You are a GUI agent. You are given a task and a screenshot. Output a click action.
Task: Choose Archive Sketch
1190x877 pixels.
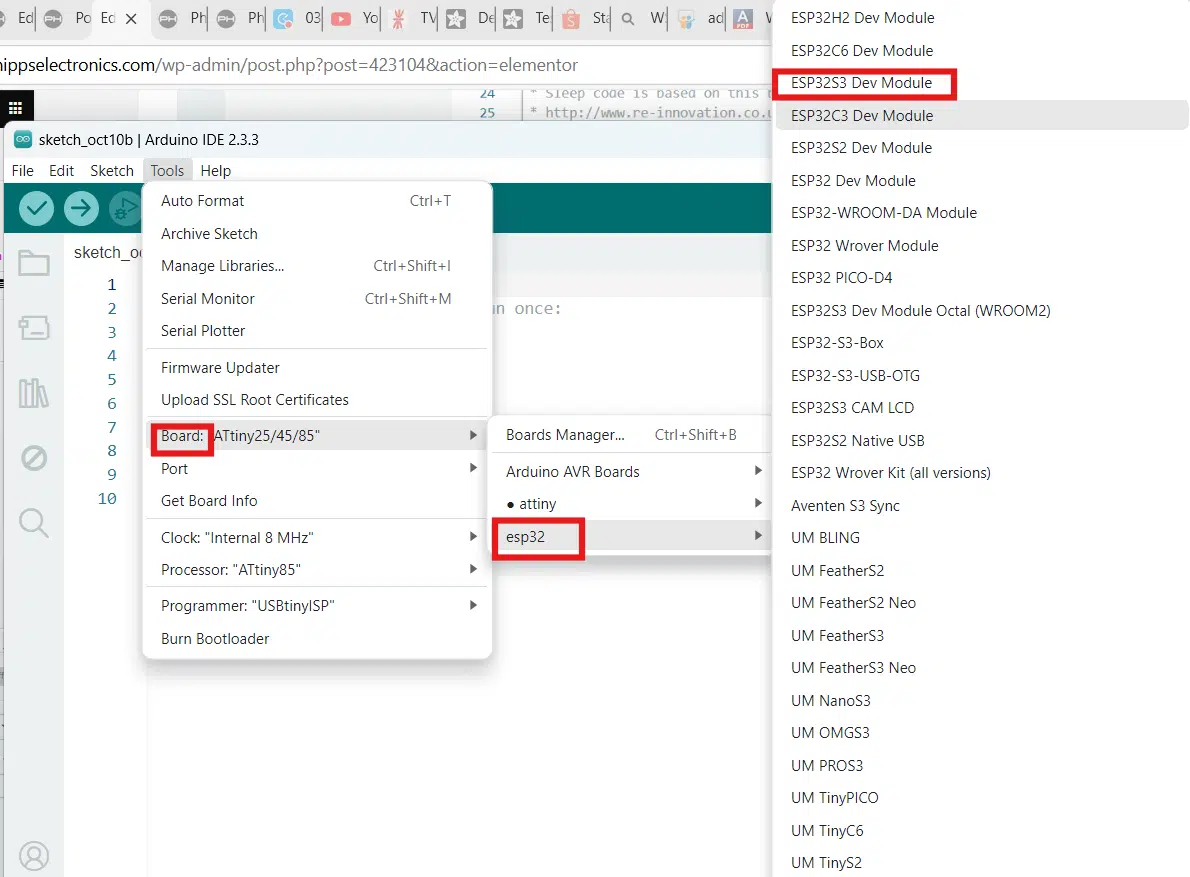pyautogui.click(x=317, y=234)
